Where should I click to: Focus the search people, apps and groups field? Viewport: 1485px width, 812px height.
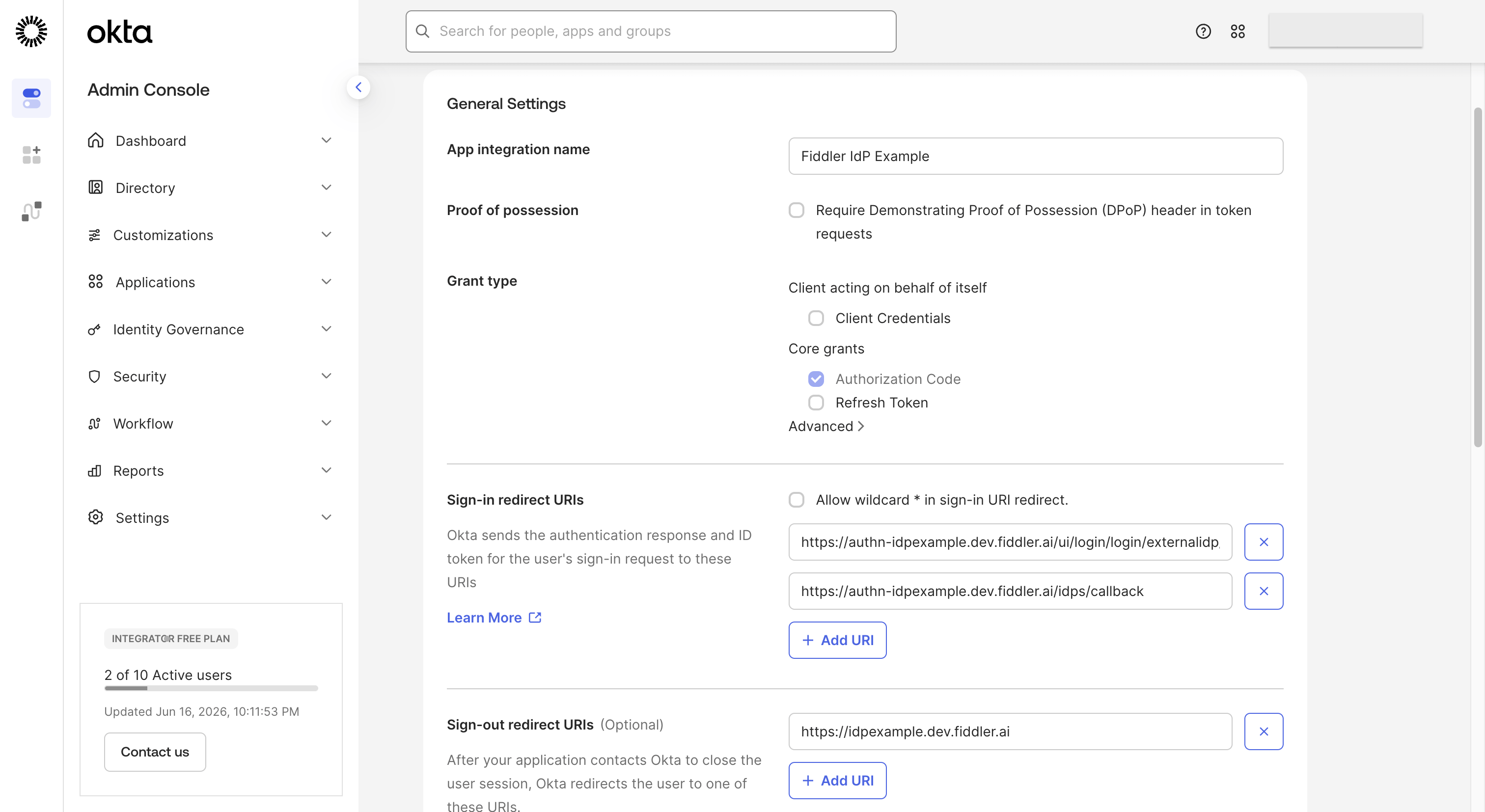(651, 31)
